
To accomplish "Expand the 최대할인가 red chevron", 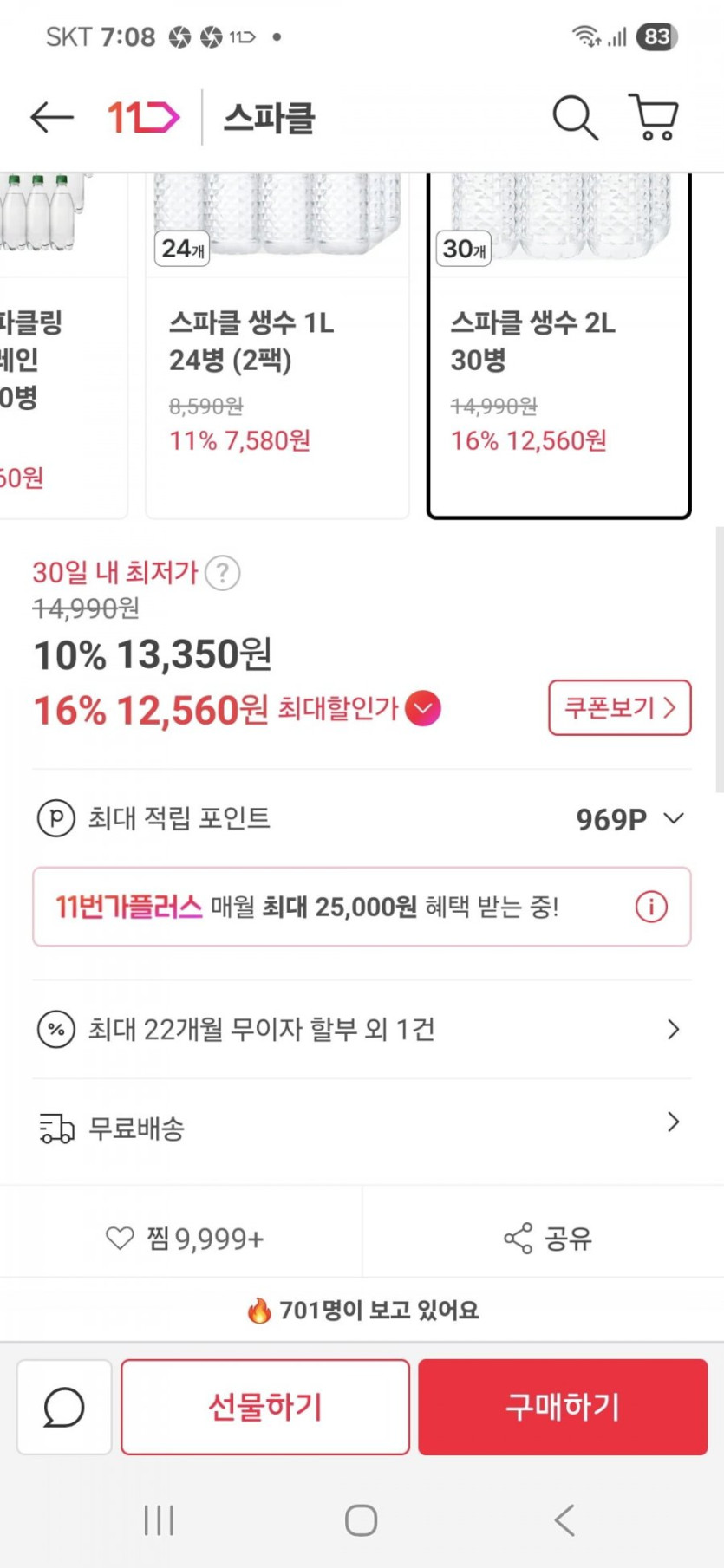I will click(x=423, y=709).
